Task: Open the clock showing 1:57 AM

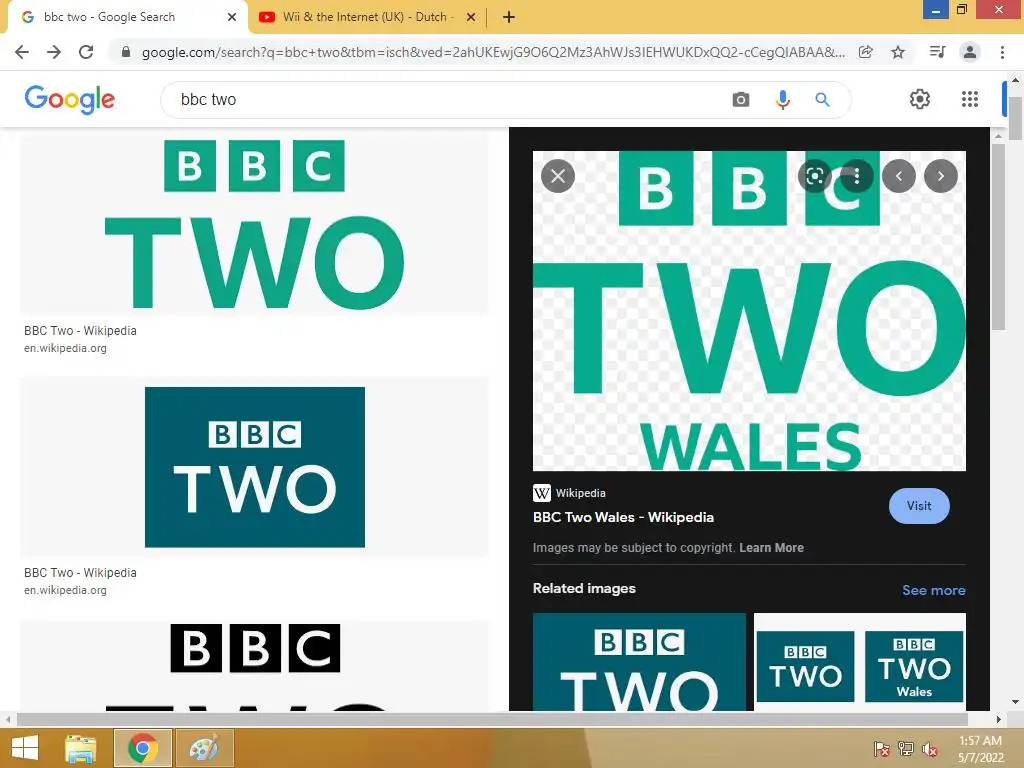Action: 980,749
